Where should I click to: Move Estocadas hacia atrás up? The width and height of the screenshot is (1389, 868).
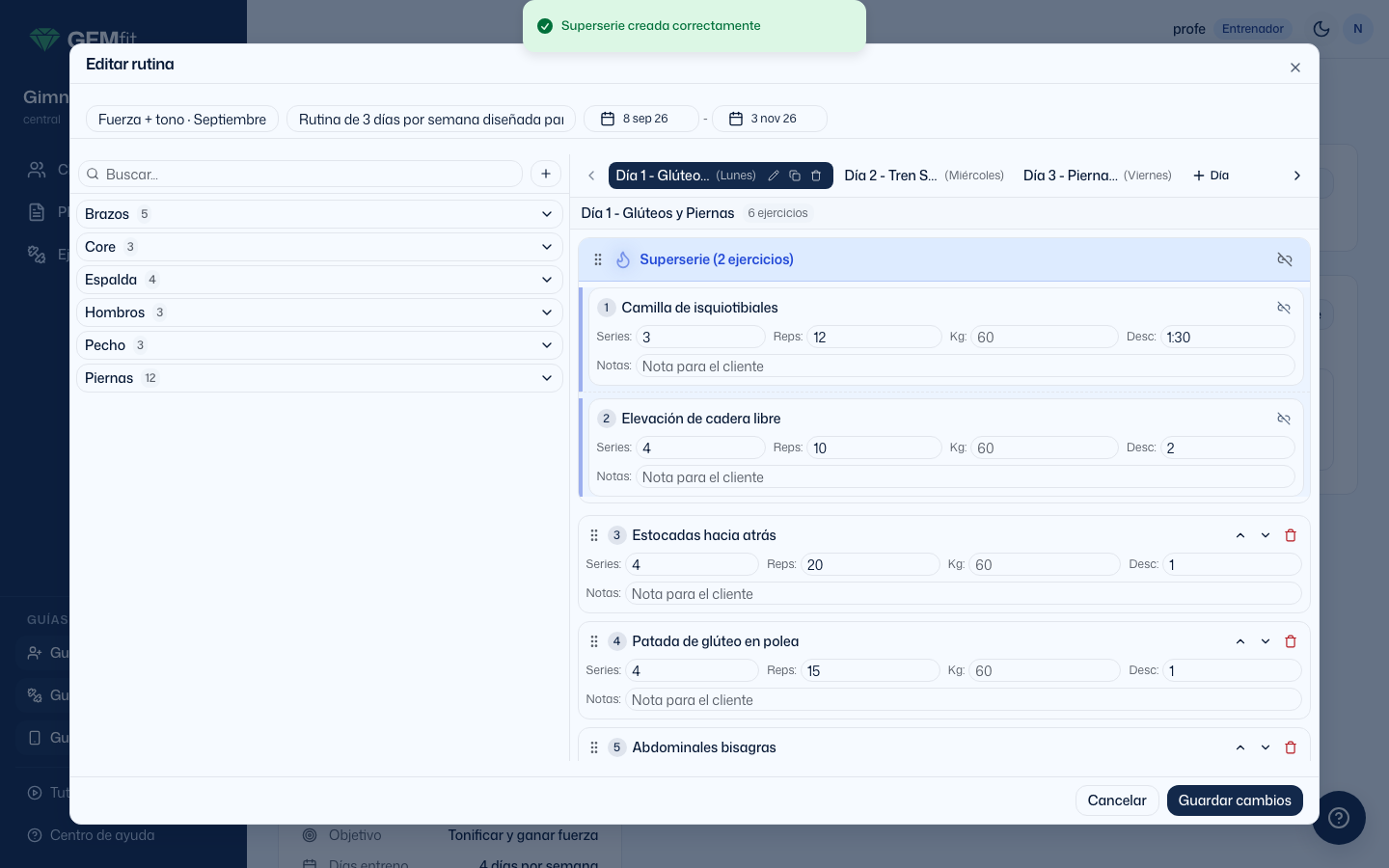click(1240, 535)
